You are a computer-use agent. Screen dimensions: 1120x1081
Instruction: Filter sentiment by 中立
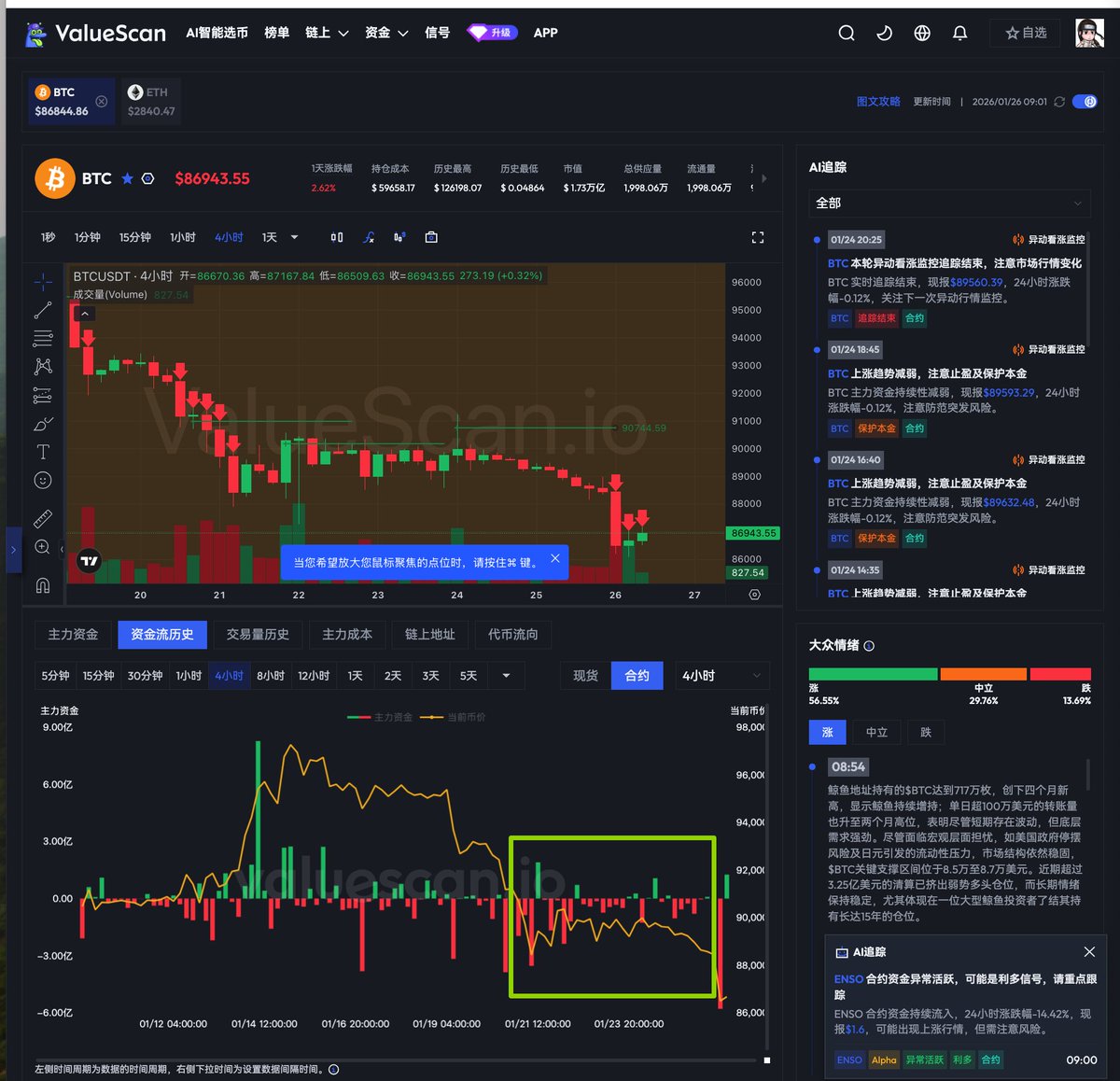[x=876, y=732]
